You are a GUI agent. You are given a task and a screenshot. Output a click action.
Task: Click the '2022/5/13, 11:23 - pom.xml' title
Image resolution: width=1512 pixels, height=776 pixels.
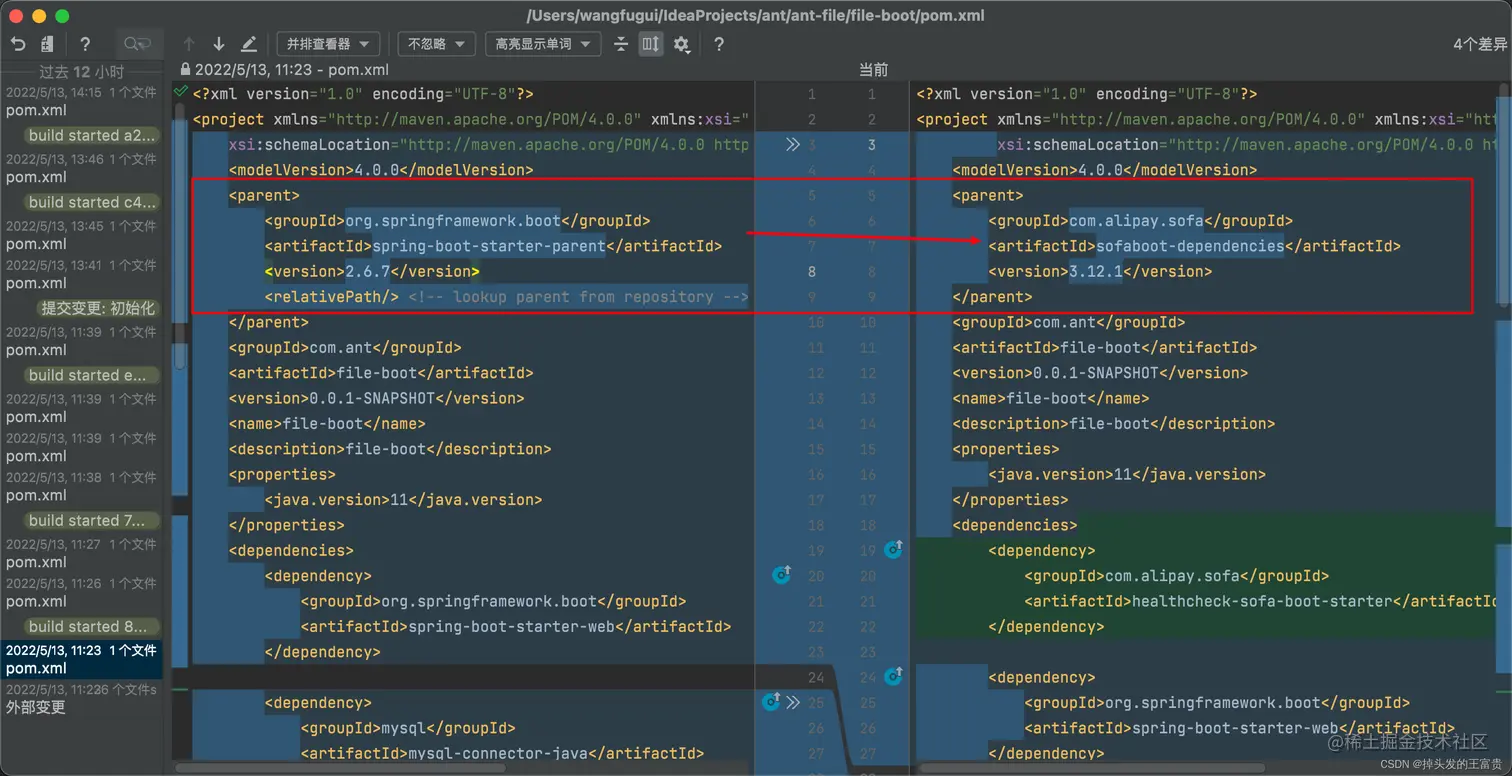[292, 70]
